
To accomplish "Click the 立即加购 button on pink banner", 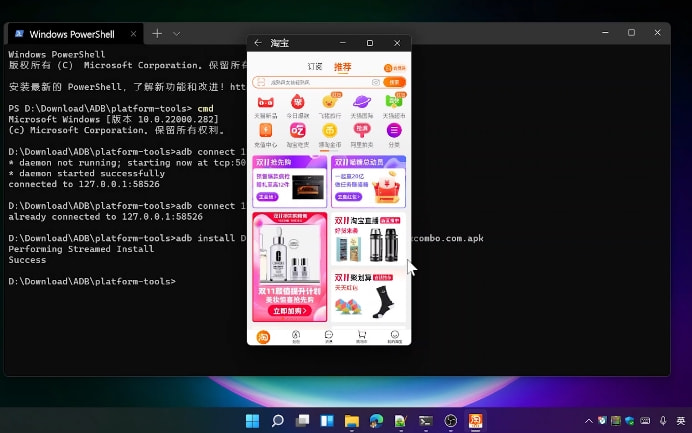I will (x=290, y=311).
